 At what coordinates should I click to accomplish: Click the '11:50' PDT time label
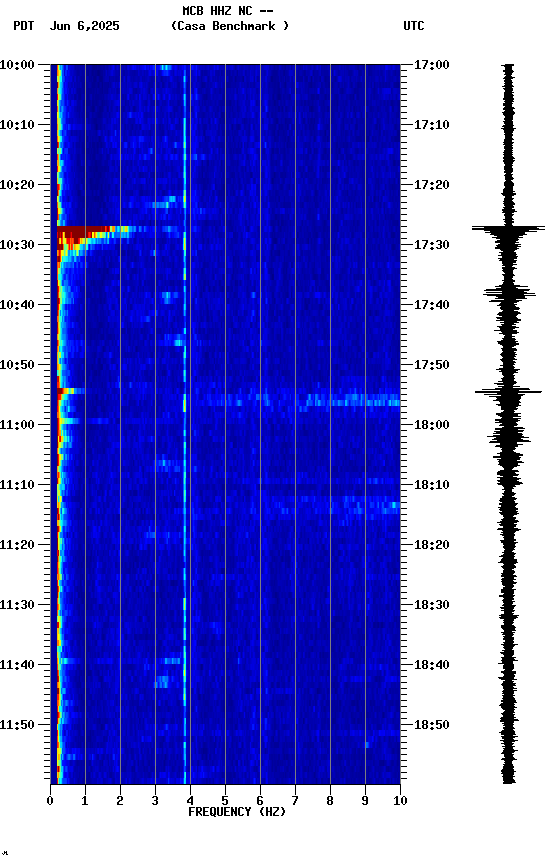pos(17,725)
